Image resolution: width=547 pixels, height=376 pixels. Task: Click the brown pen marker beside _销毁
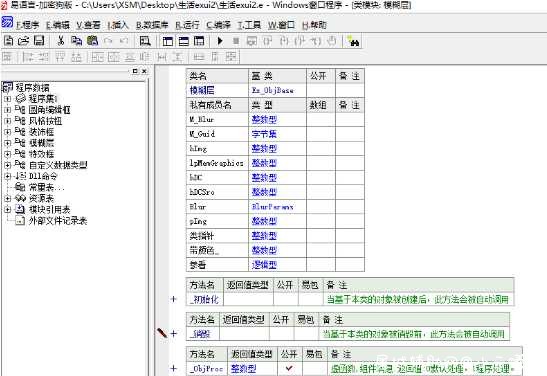click(x=162, y=333)
